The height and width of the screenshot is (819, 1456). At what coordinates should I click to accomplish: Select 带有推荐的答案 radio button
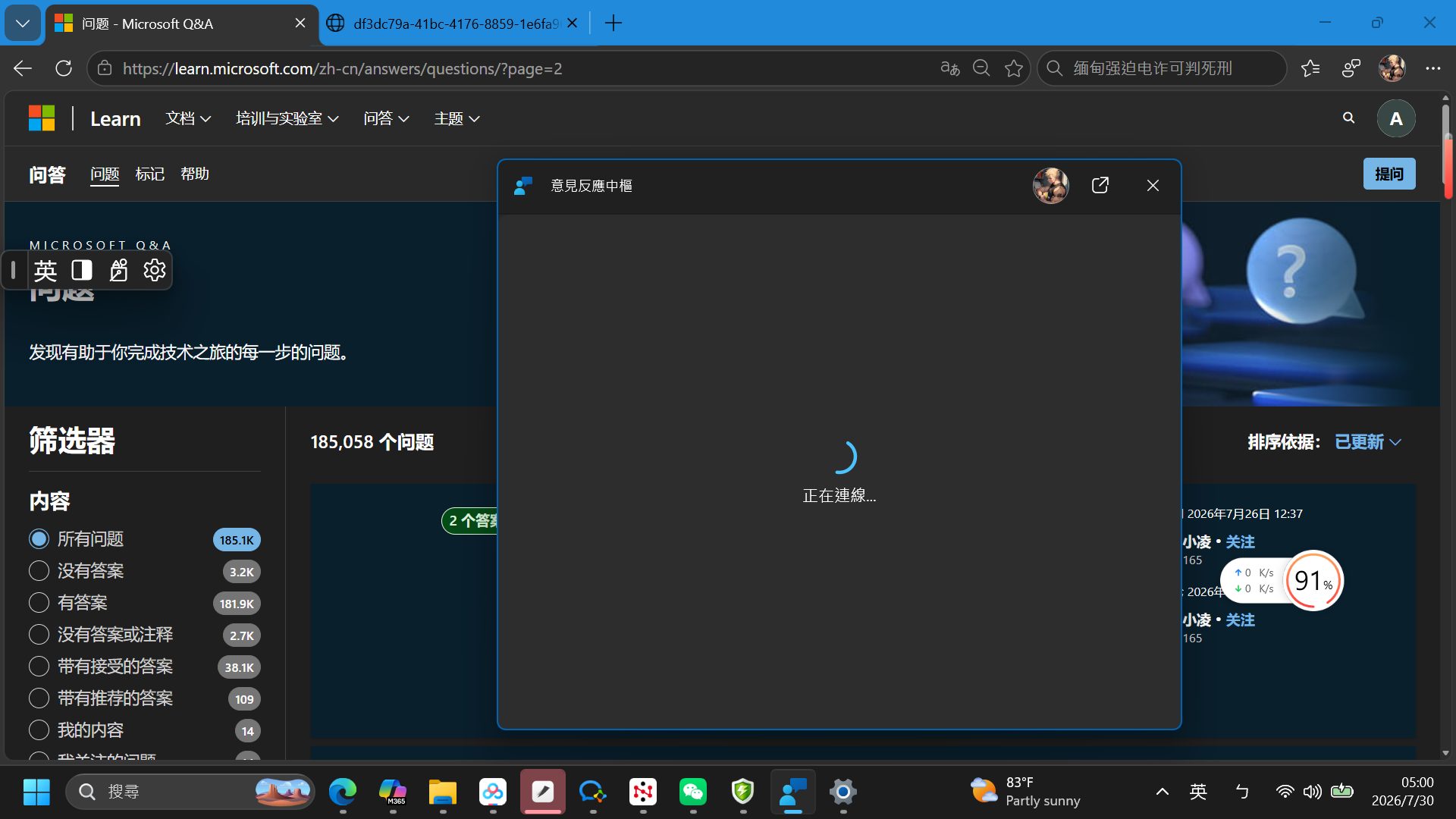39,698
